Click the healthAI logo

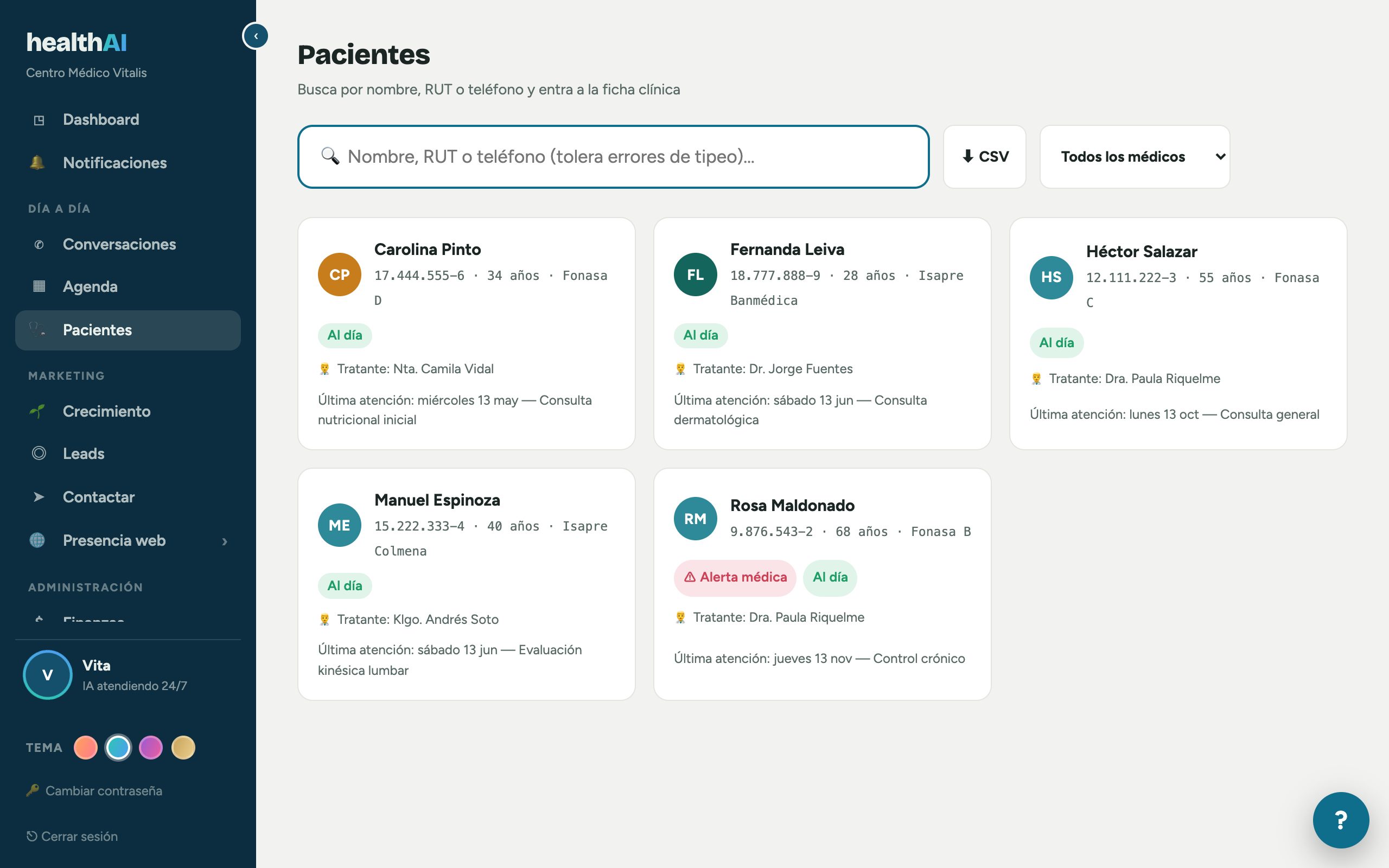click(x=77, y=42)
